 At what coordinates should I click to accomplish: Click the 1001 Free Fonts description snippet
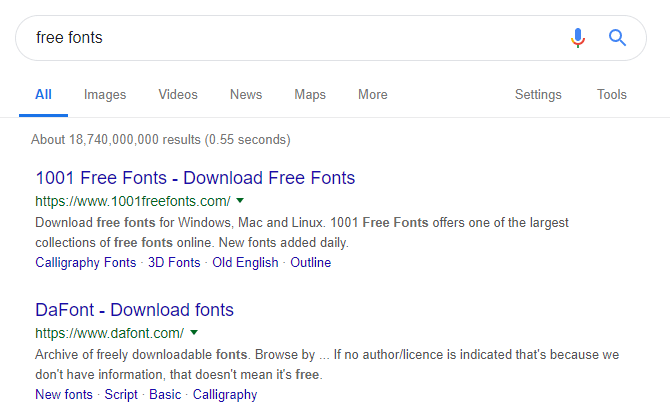click(x=302, y=232)
